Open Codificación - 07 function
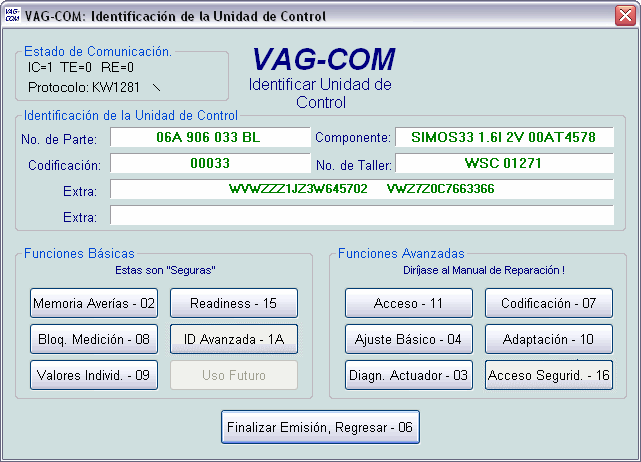The width and height of the screenshot is (641, 462). (x=549, y=303)
